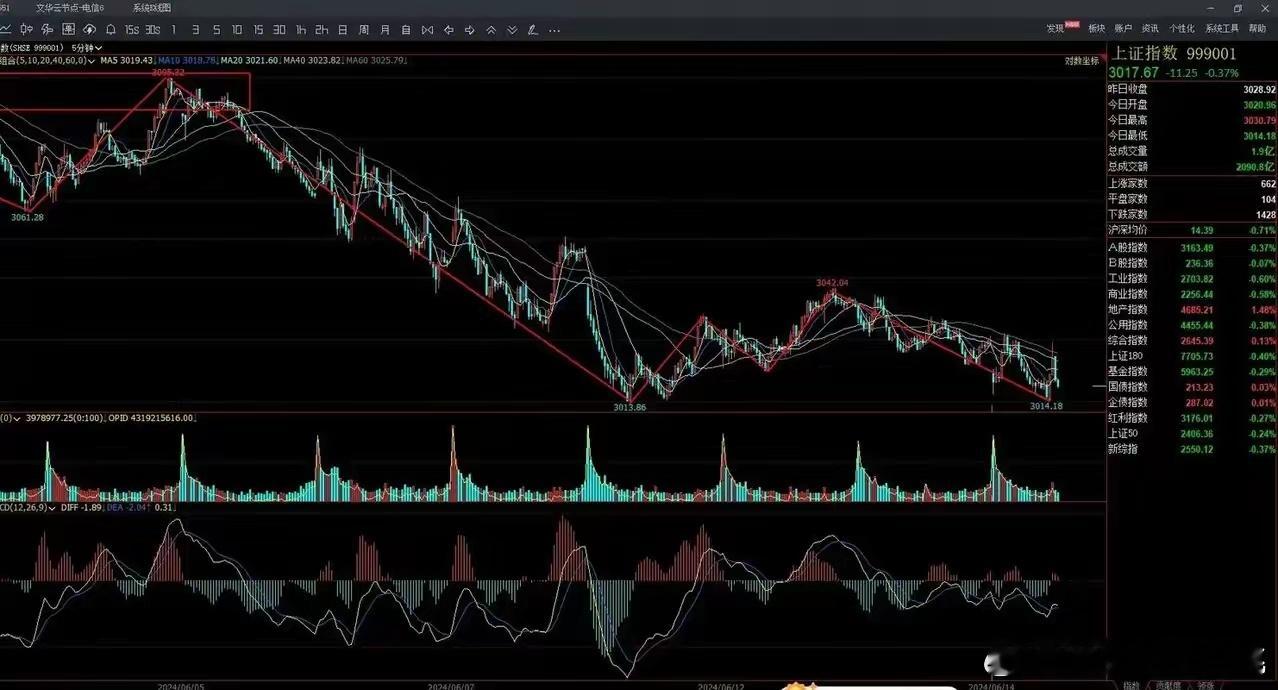Select the drawing pencil tool icon

click(532, 30)
